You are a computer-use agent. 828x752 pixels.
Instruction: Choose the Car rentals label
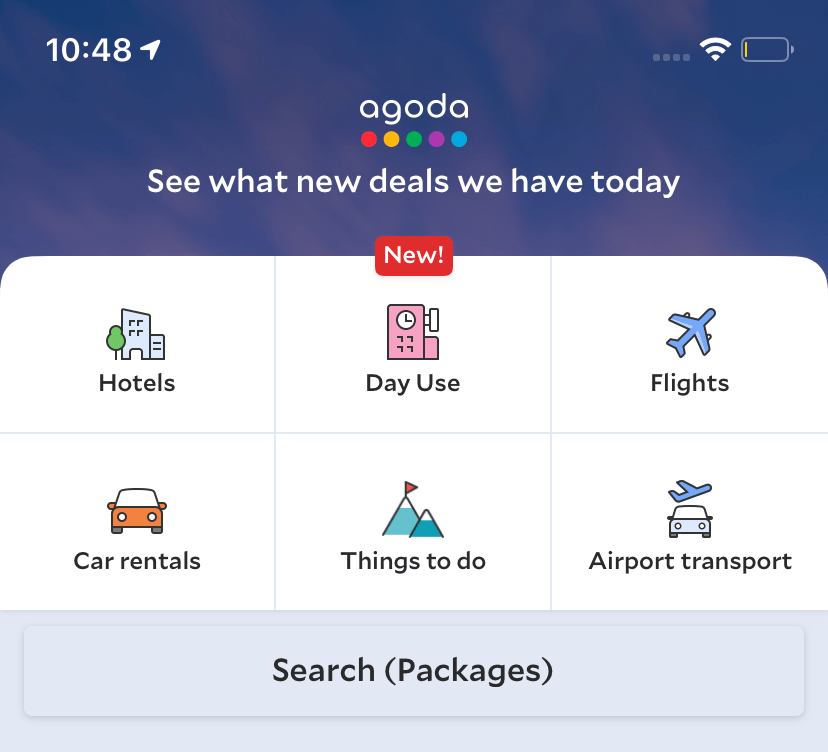coord(137,560)
